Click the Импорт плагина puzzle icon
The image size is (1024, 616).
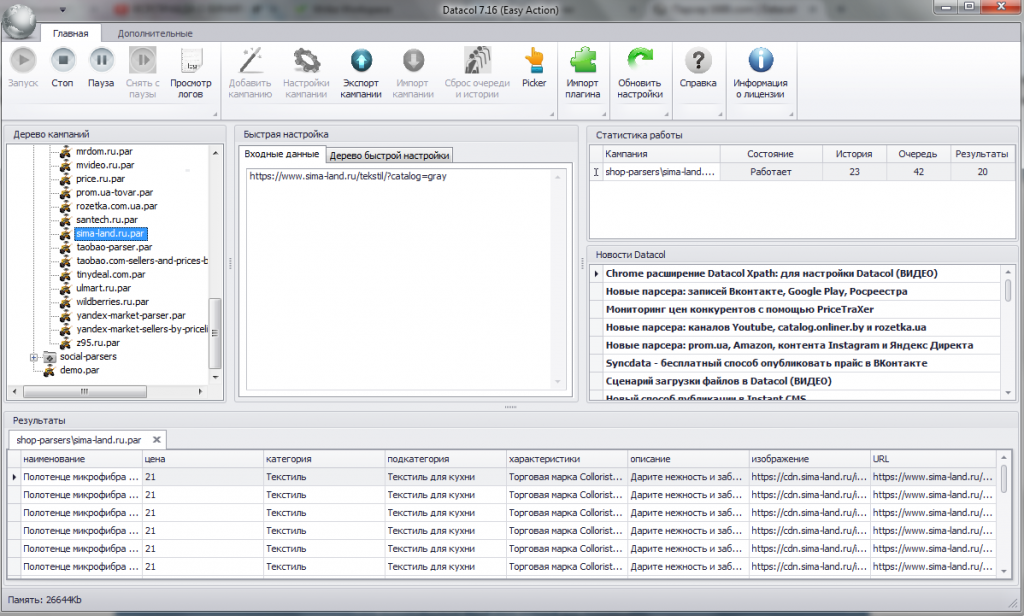[x=583, y=62]
